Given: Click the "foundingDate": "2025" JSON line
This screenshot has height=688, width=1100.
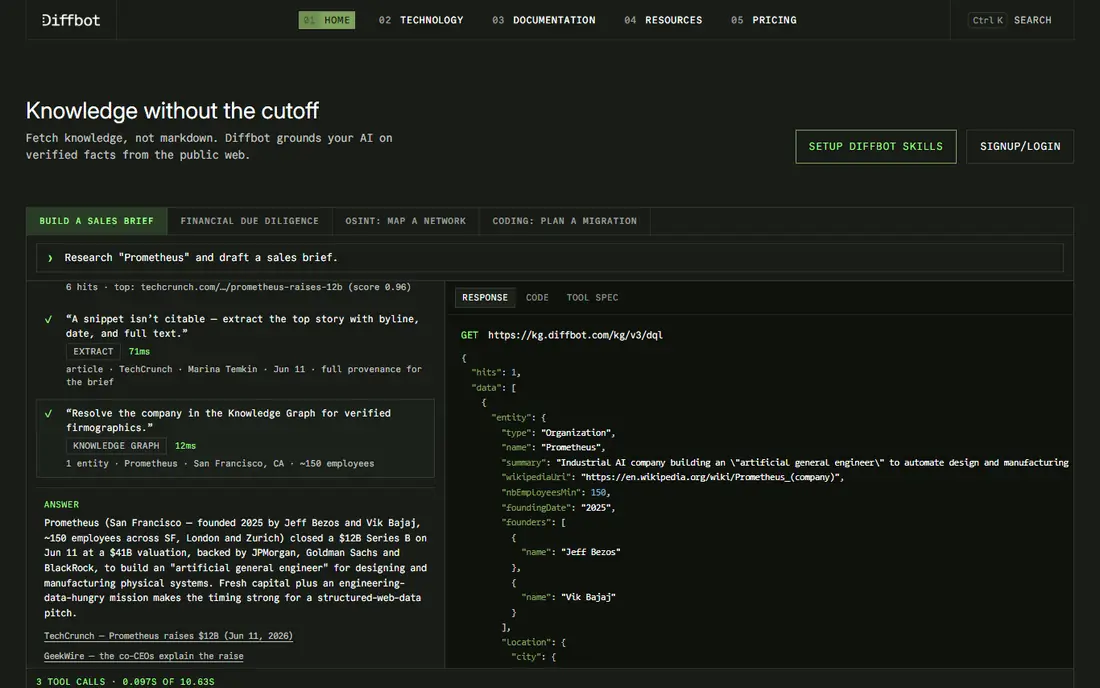Looking at the screenshot, I should (x=558, y=508).
